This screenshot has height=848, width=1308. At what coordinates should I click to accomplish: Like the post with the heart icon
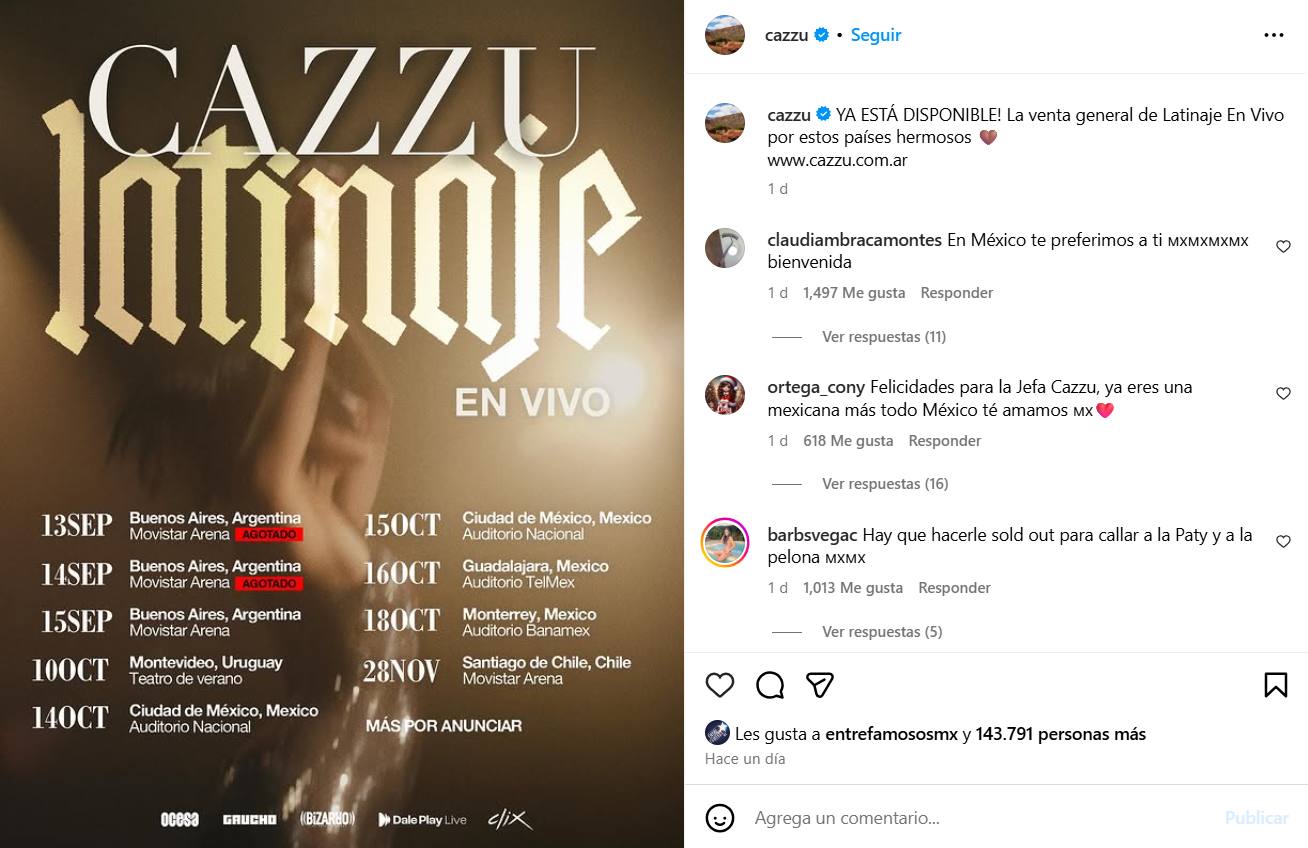[x=720, y=685]
